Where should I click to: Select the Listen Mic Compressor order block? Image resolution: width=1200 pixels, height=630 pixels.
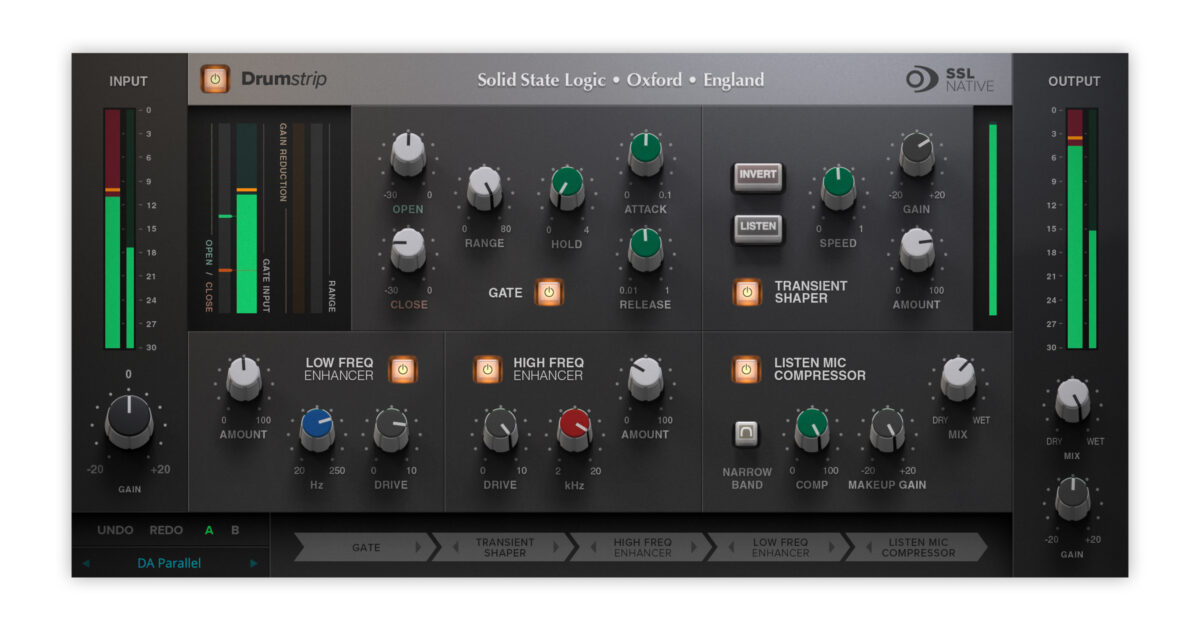point(917,547)
